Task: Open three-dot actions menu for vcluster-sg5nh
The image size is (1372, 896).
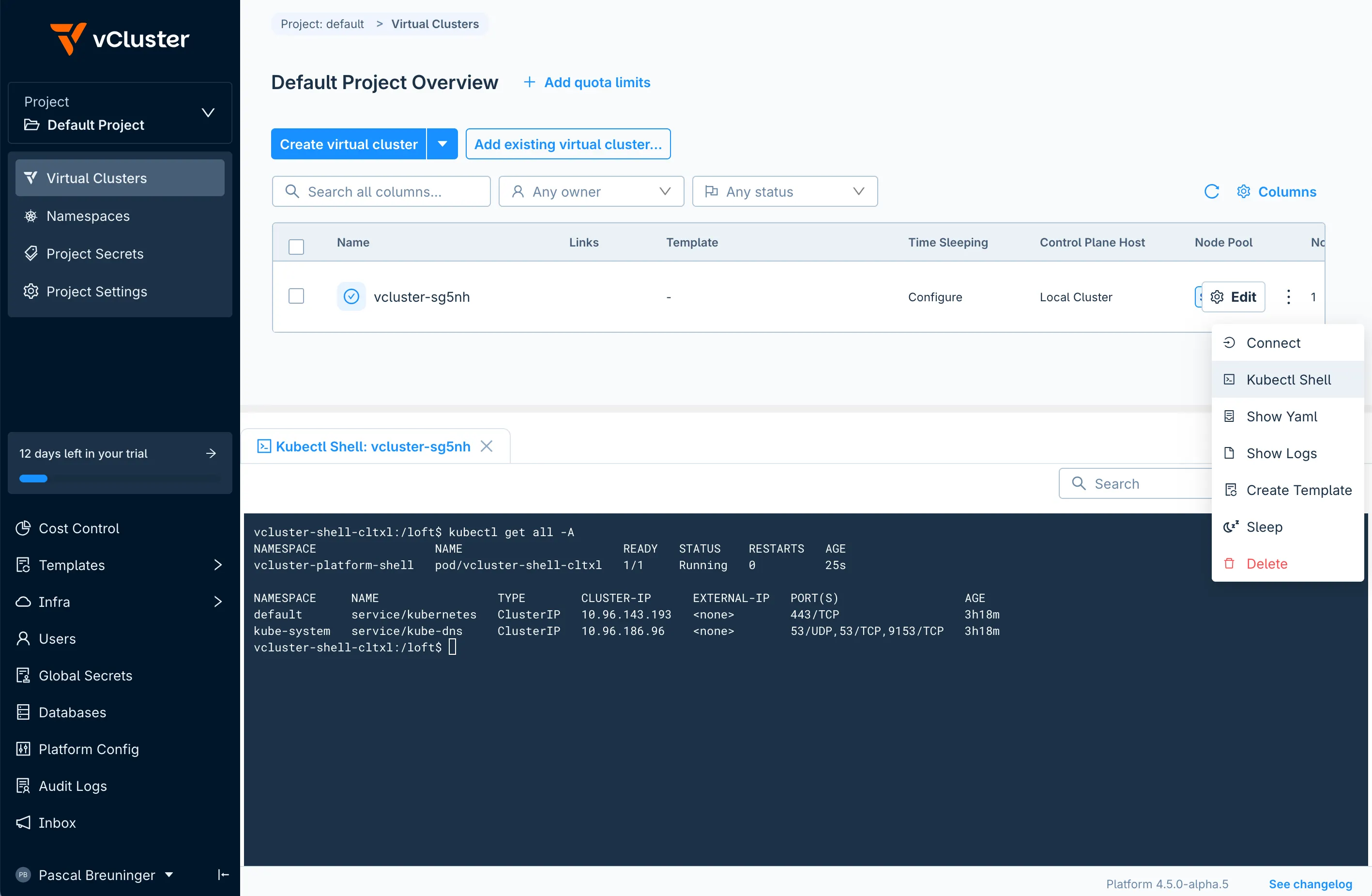Action: tap(1288, 297)
